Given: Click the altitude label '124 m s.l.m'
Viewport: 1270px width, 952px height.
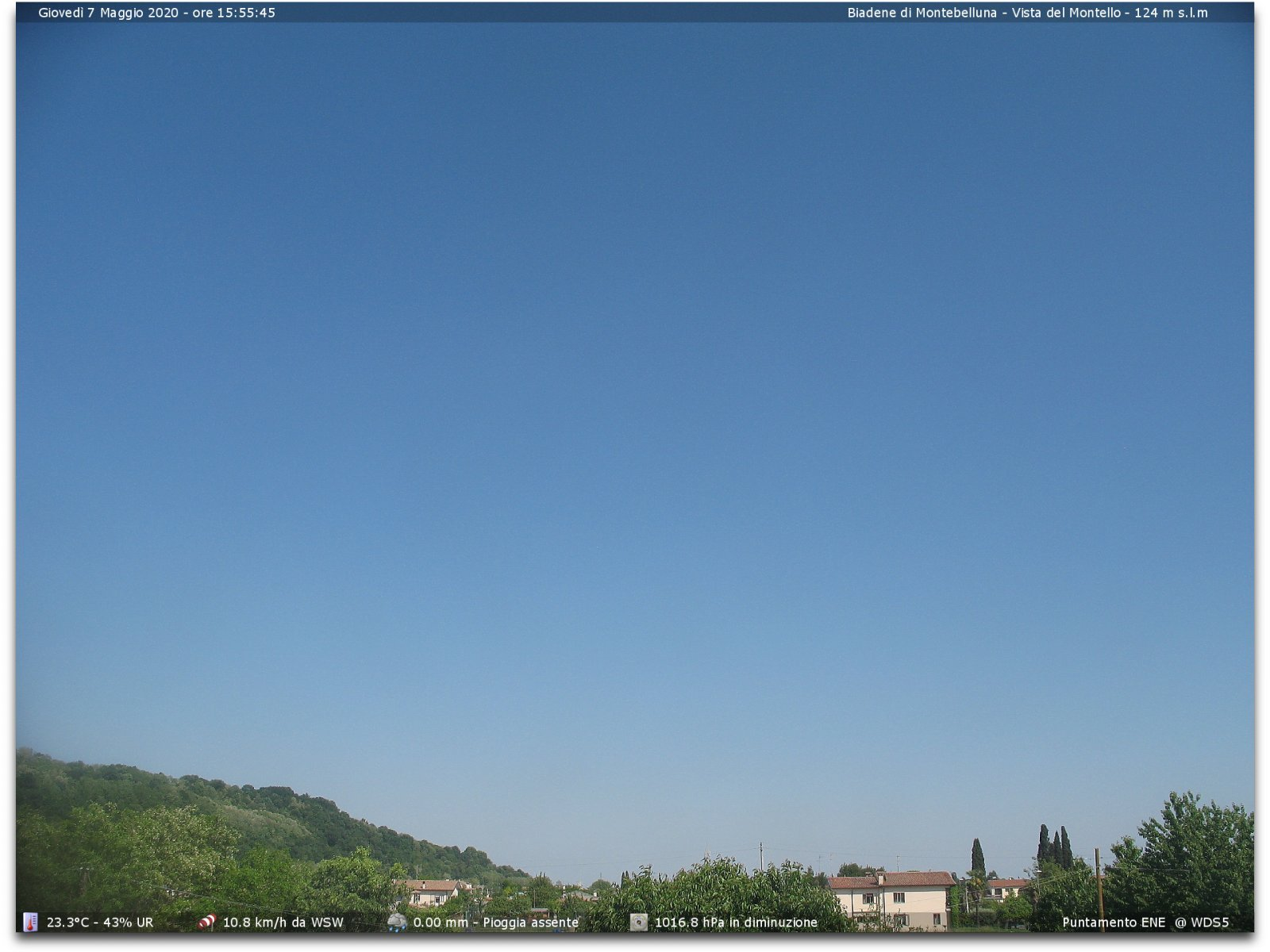Looking at the screenshot, I should click(x=1171, y=13).
